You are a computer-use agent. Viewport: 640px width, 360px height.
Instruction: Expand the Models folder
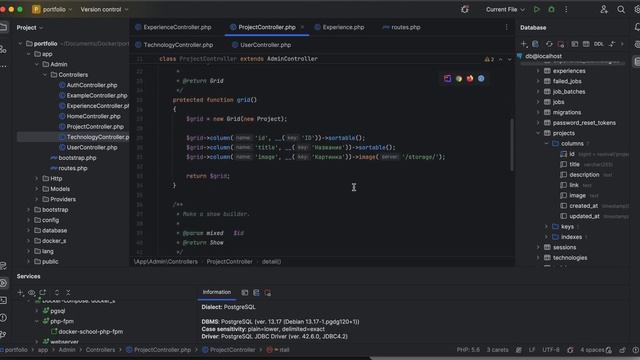(37, 189)
